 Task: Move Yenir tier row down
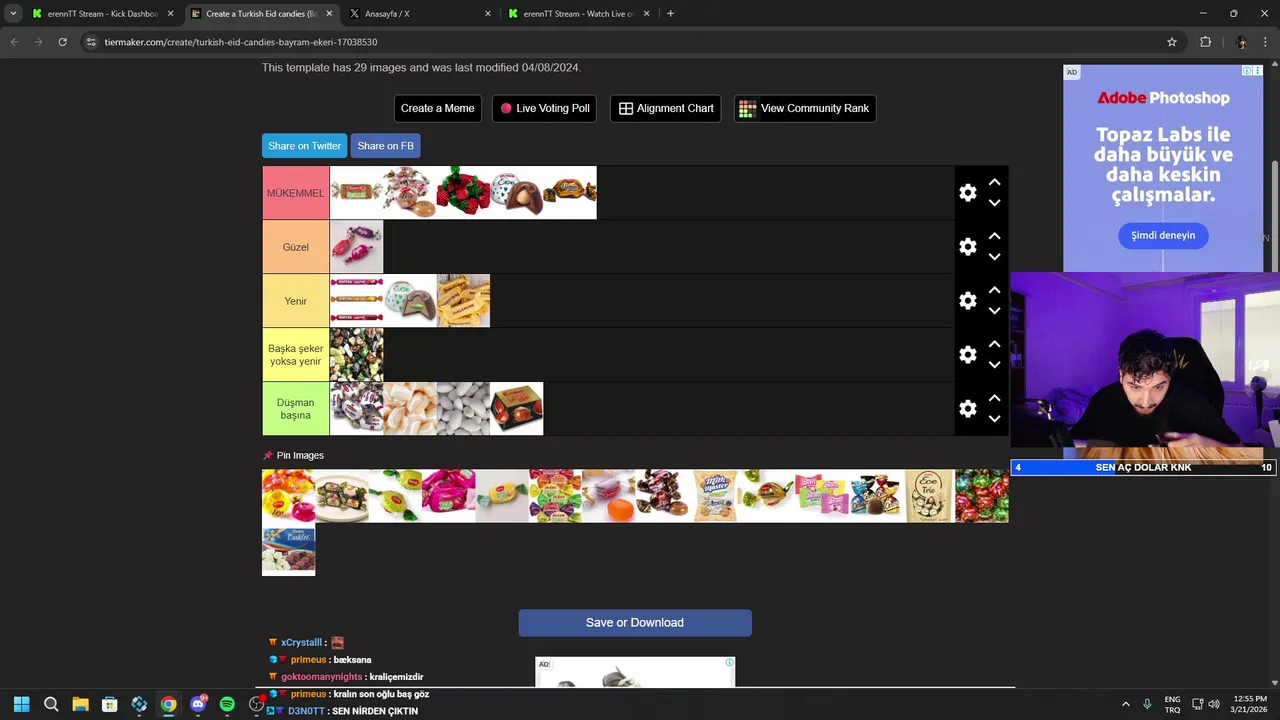tap(994, 311)
